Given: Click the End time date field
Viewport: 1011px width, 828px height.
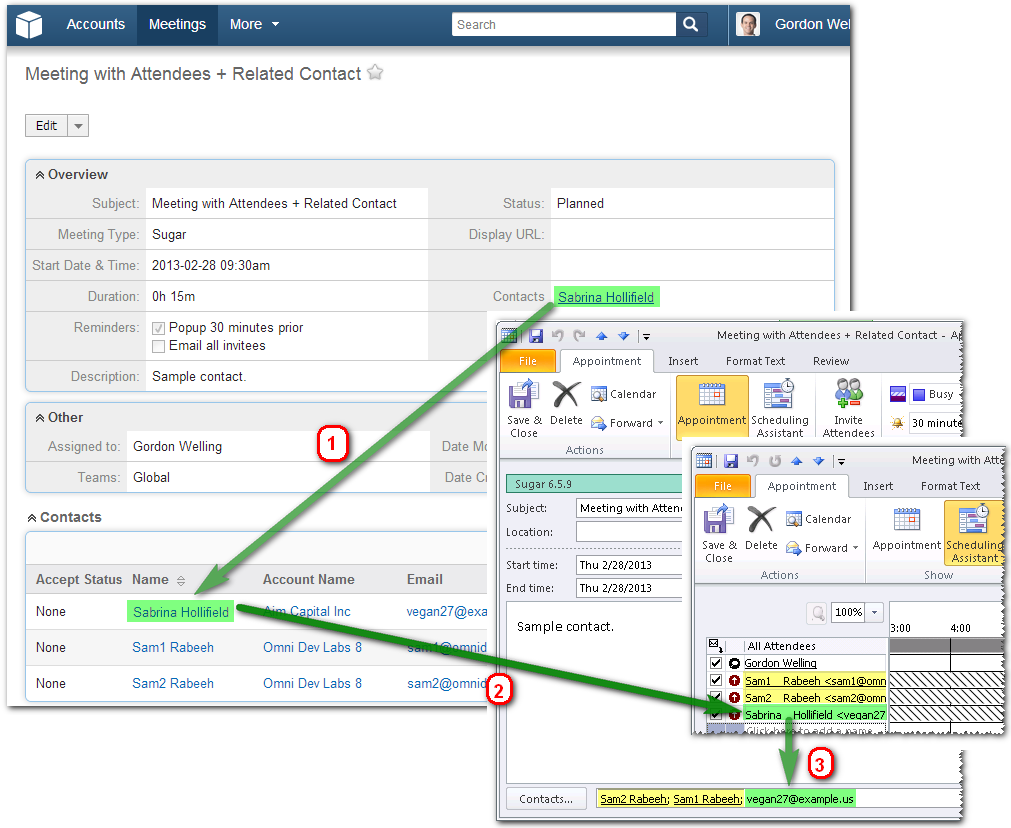Looking at the screenshot, I should pos(629,588).
